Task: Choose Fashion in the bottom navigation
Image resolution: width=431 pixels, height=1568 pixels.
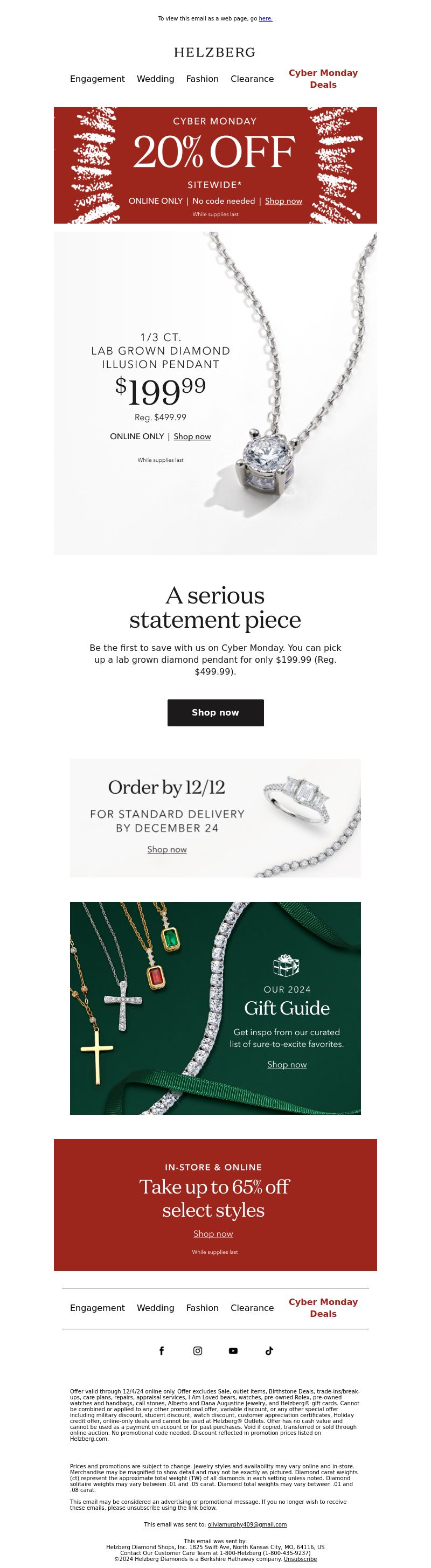Action: [x=202, y=1308]
